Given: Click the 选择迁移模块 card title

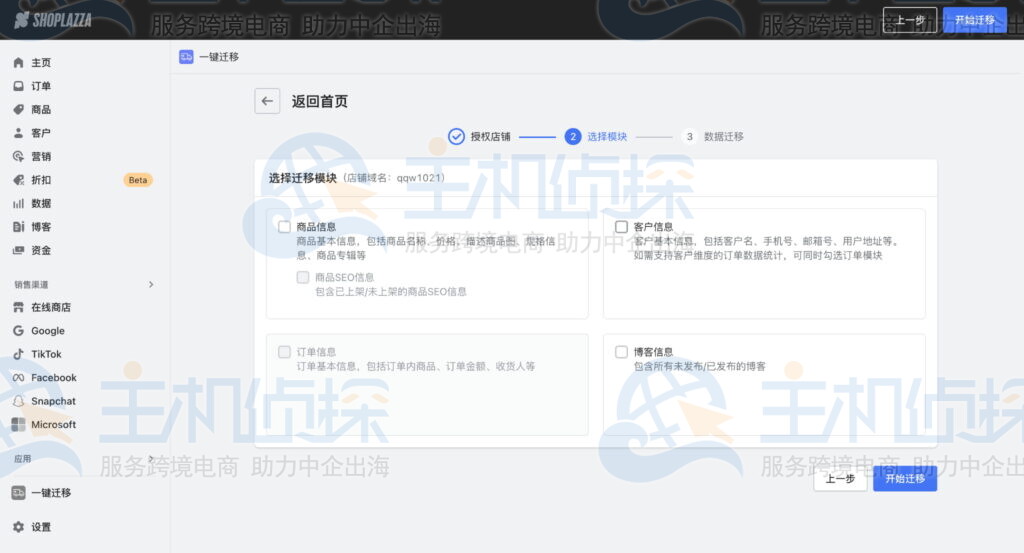Looking at the screenshot, I should pos(302,178).
